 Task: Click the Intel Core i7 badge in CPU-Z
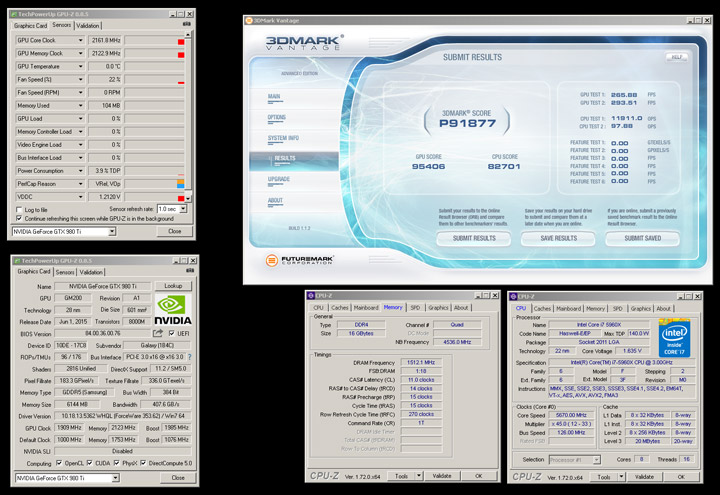click(x=674, y=338)
